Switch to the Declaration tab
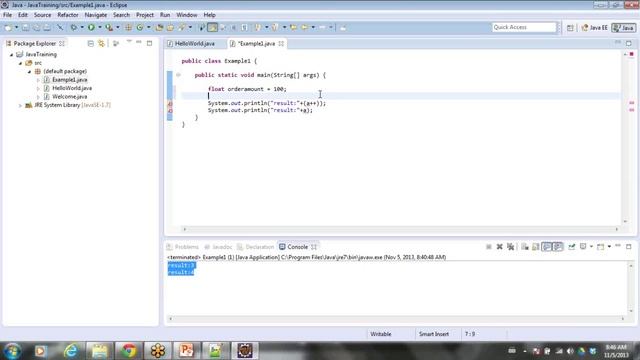This screenshot has height=360, width=640. tap(256, 247)
